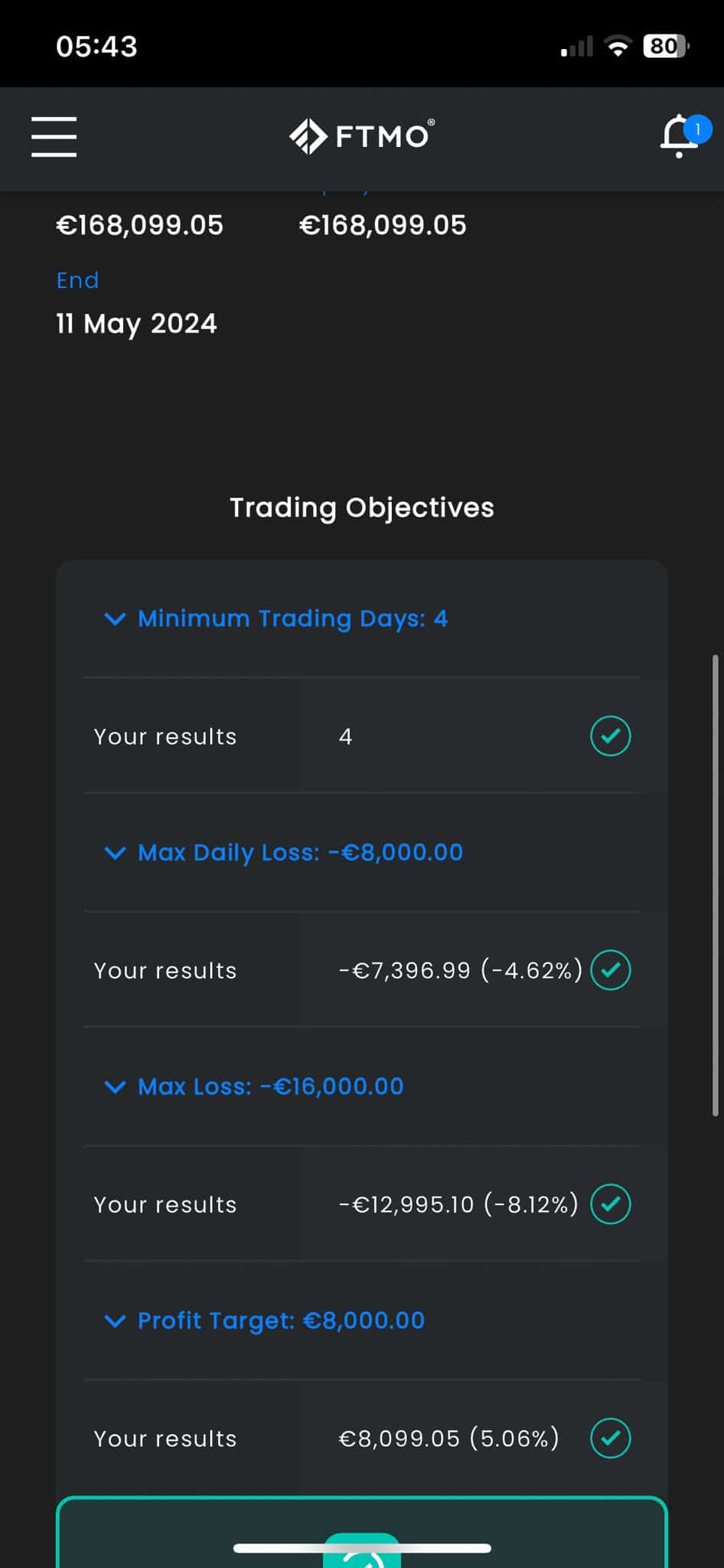
Task: Tap the 11 May 2024 date
Action: pos(136,324)
